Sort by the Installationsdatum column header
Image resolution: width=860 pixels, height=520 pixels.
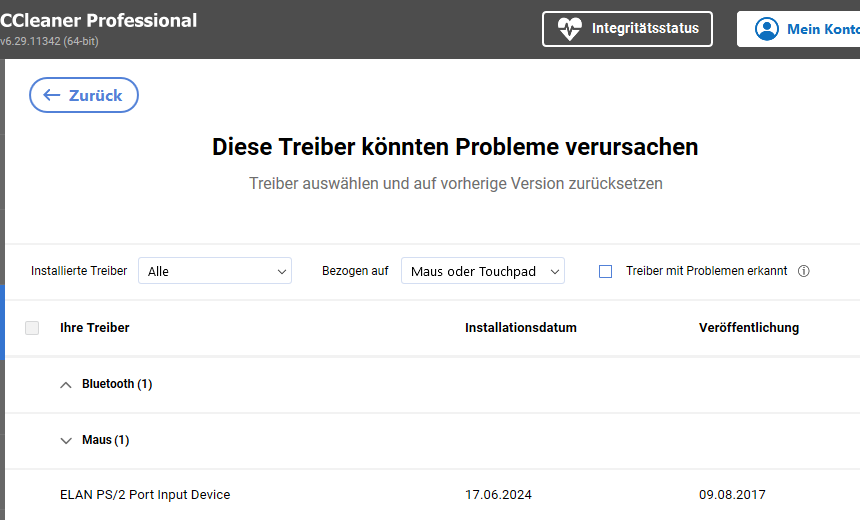(520, 328)
